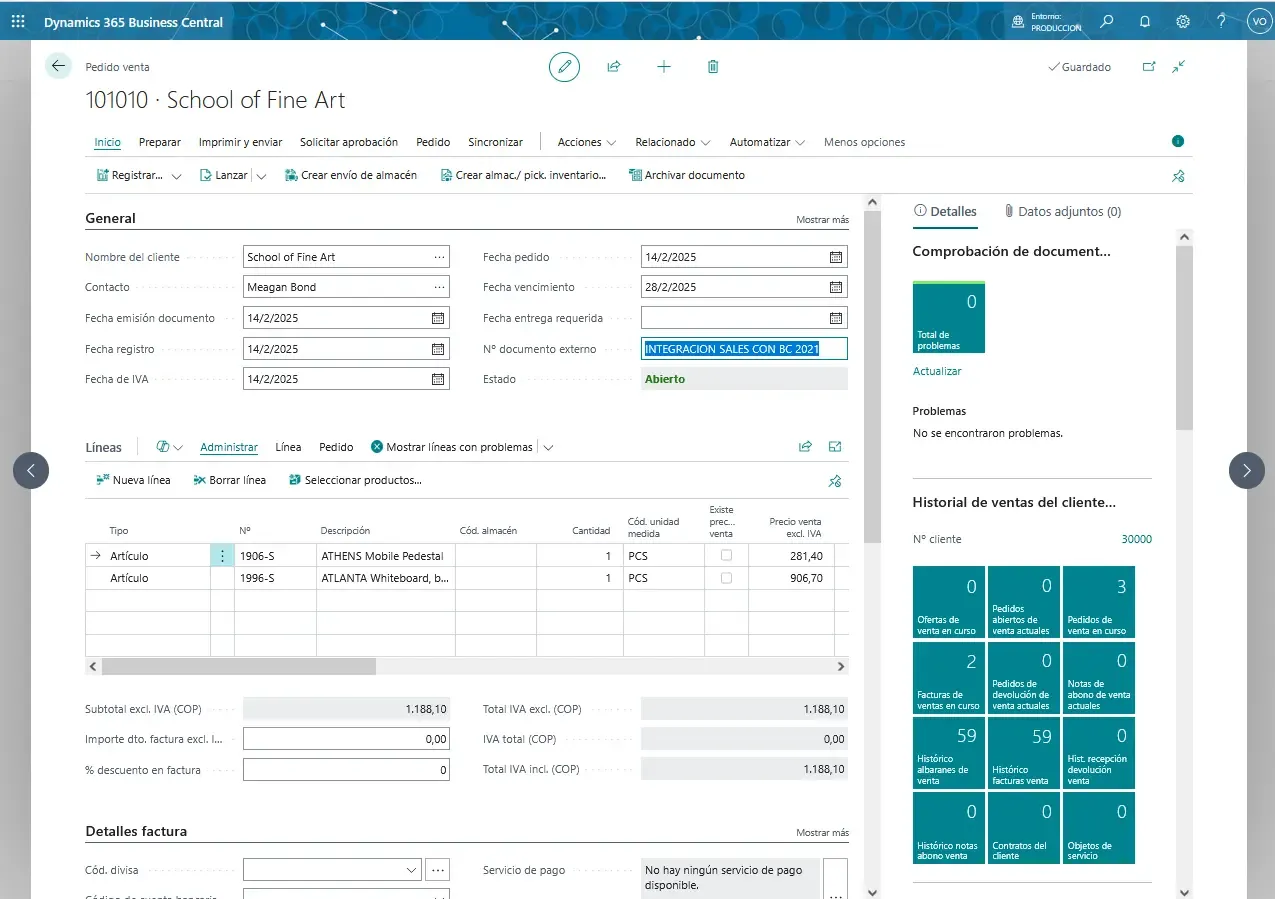Check price exists box for 1996-S row

(x=726, y=578)
